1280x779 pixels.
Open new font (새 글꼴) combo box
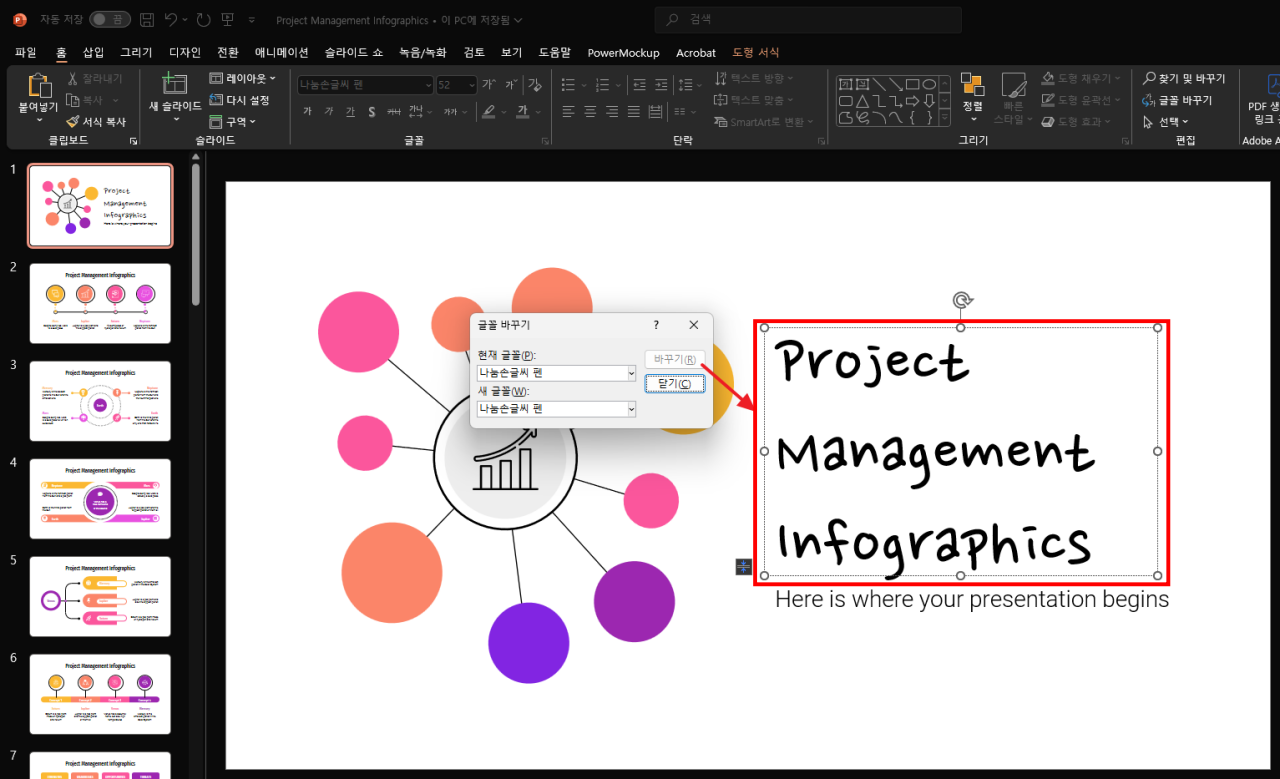click(556, 409)
